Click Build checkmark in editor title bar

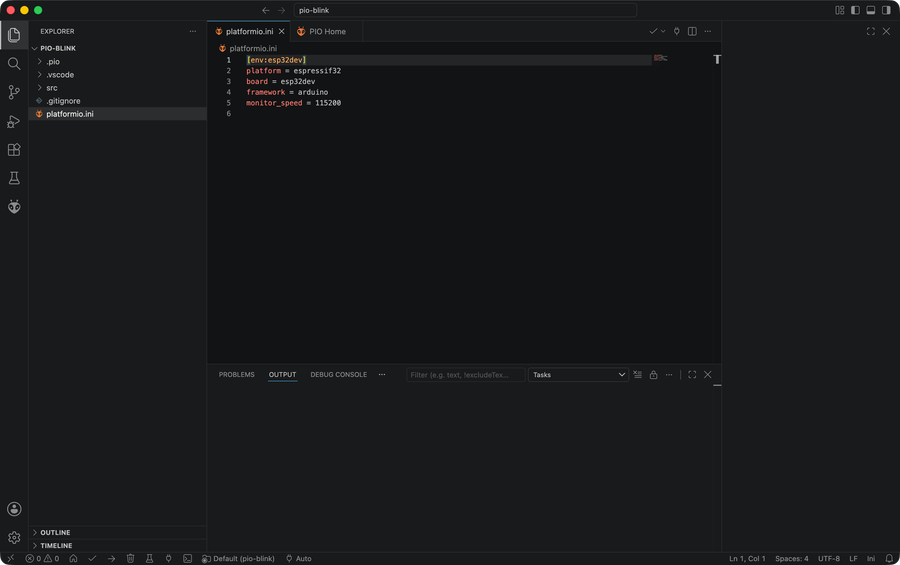653,31
